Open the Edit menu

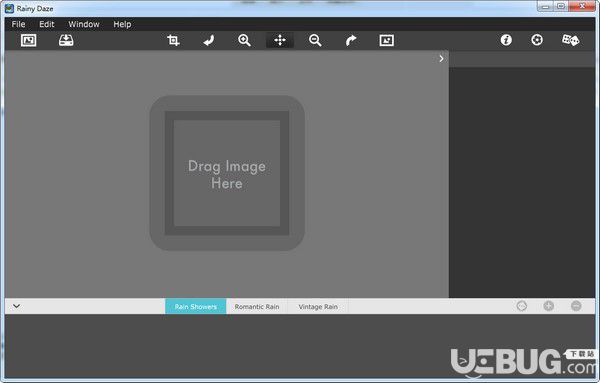point(47,24)
